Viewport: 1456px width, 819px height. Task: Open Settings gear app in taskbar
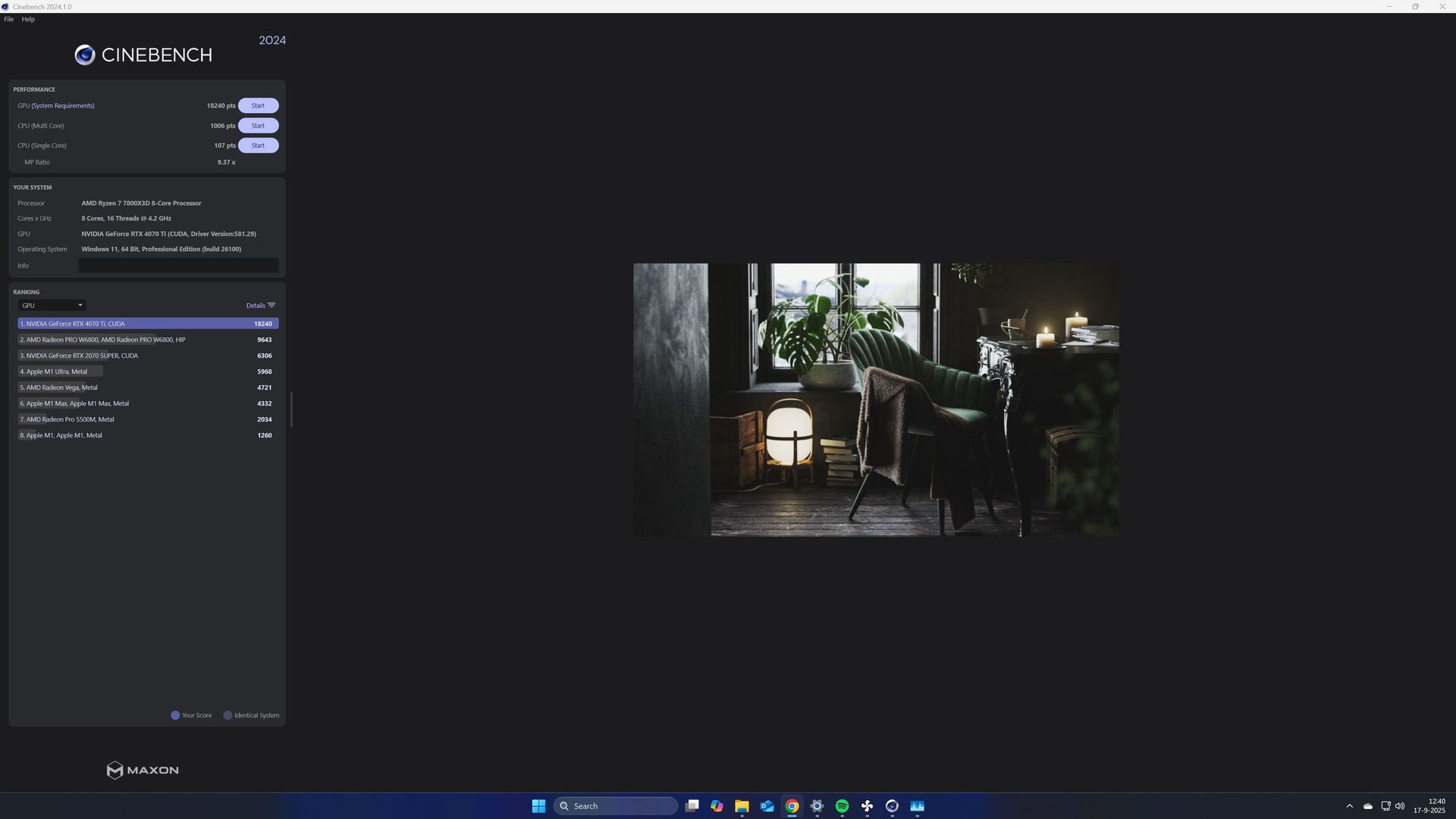click(817, 806)
